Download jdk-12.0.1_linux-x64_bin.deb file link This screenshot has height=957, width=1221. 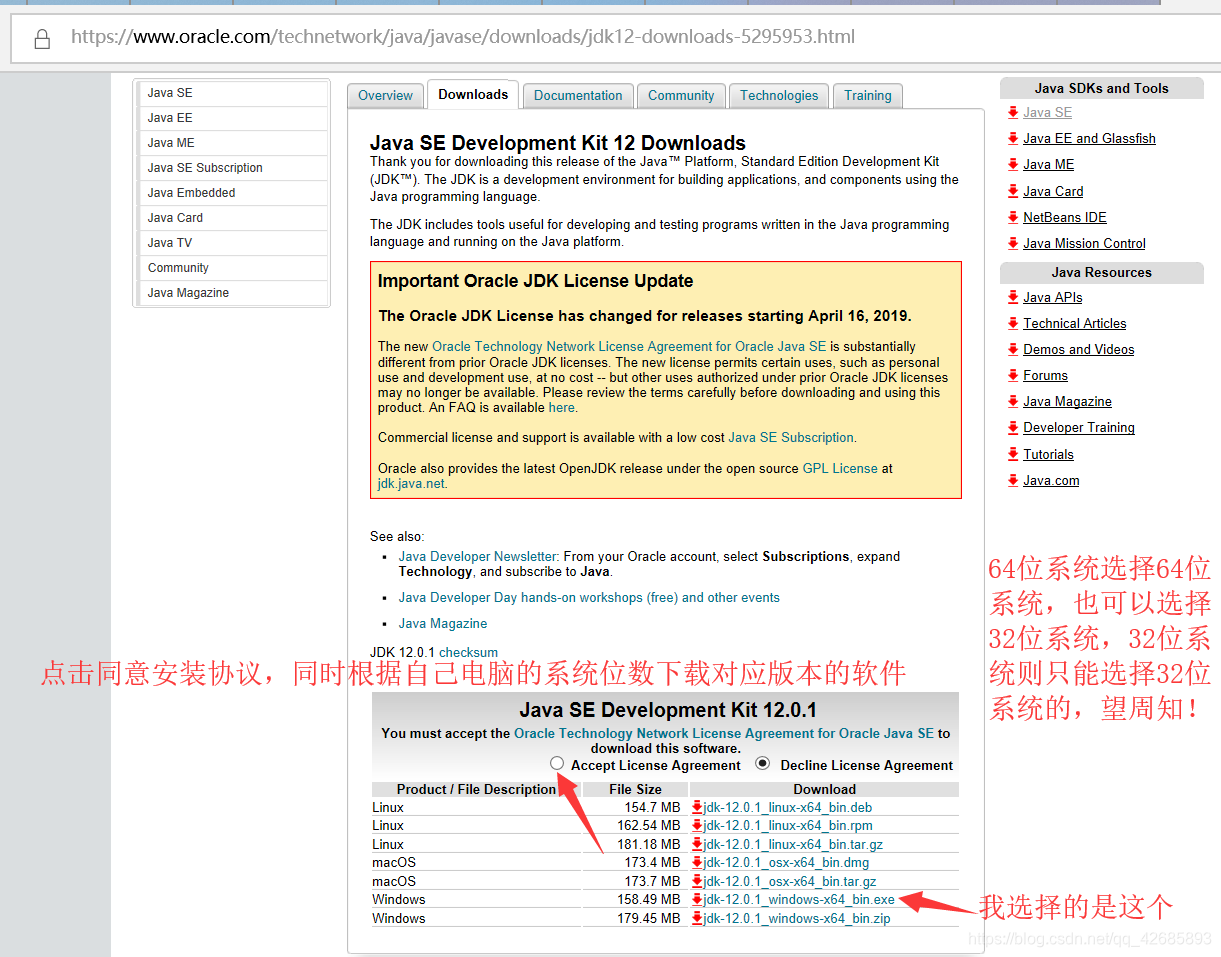click(x=788, y=807)
